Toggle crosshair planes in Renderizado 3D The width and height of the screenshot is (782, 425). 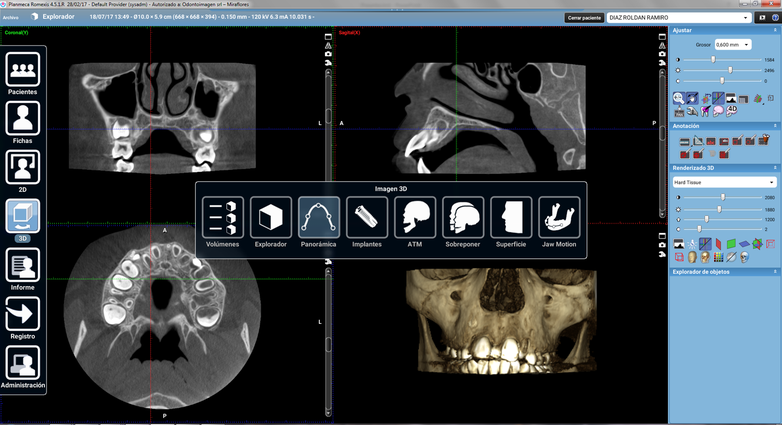click(705, 243)
